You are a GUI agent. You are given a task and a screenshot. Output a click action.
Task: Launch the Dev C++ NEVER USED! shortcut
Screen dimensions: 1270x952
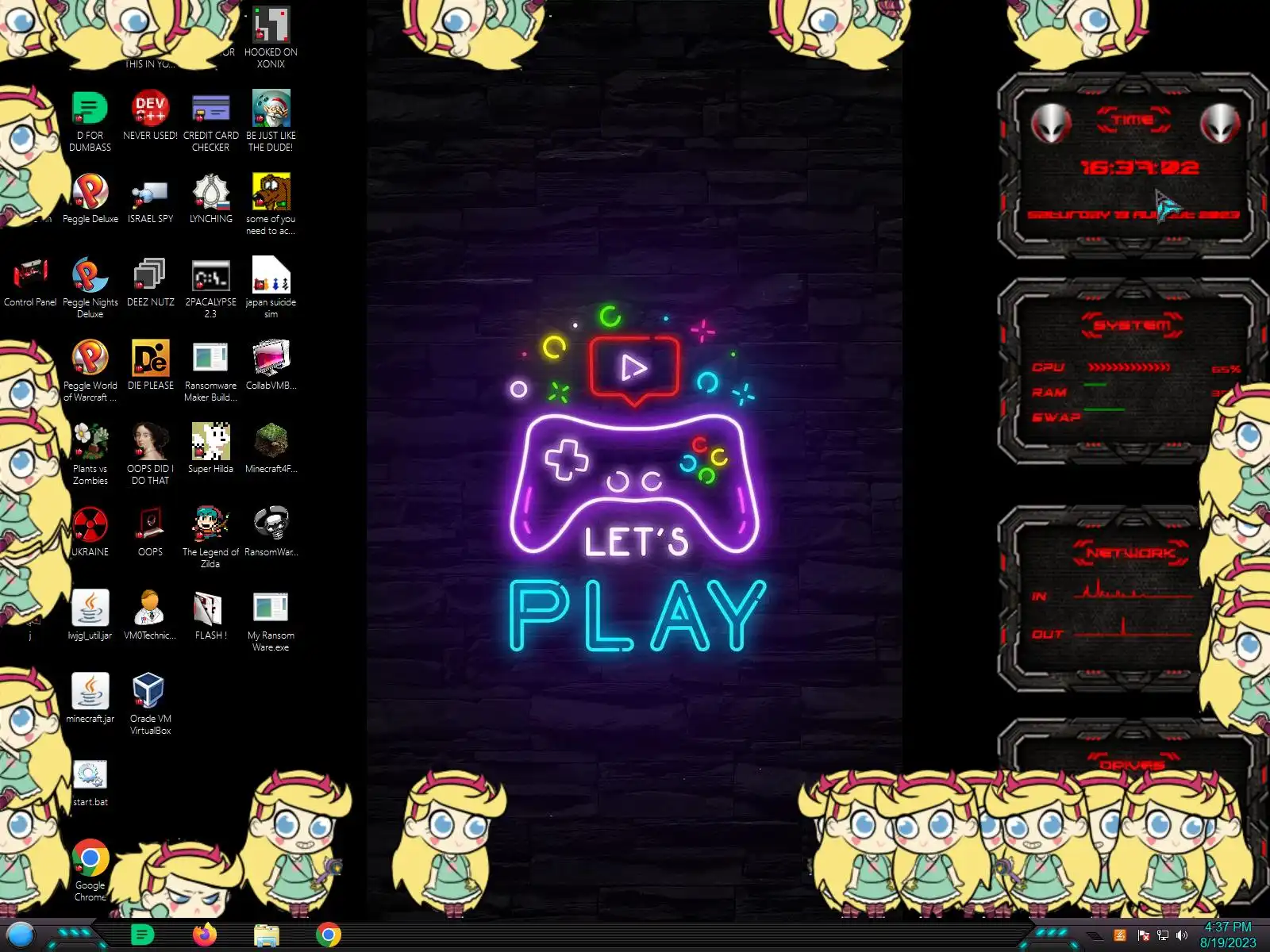coord(150,115)
